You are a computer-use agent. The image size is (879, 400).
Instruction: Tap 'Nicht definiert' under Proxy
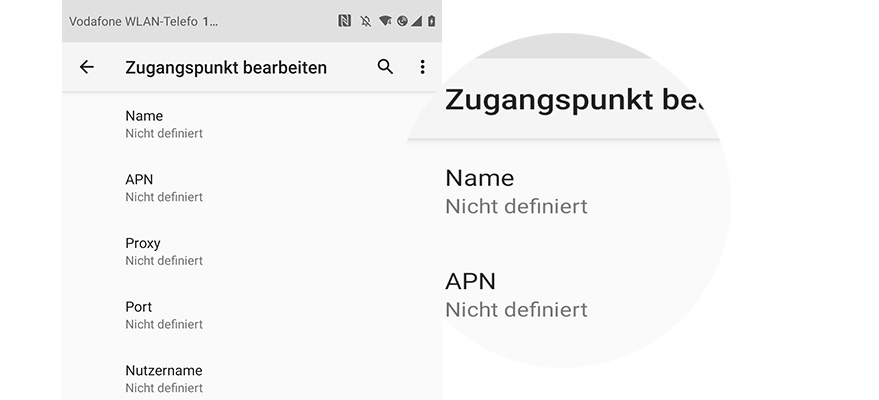[164, 261]
